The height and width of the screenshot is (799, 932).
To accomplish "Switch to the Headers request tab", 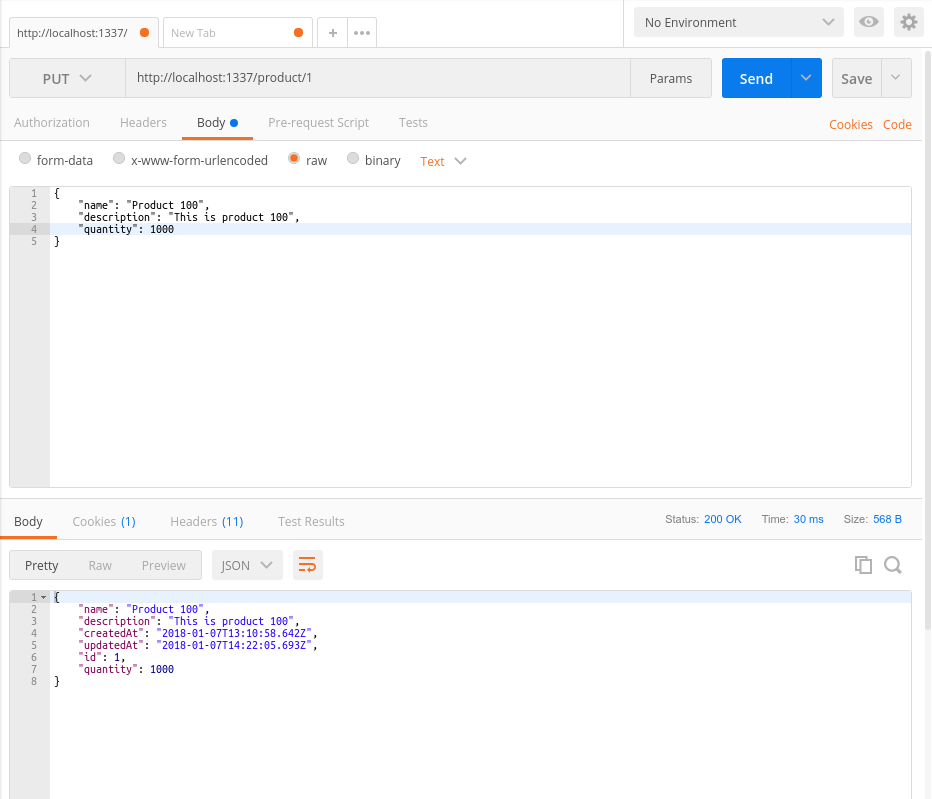I will tap(143, 123).
